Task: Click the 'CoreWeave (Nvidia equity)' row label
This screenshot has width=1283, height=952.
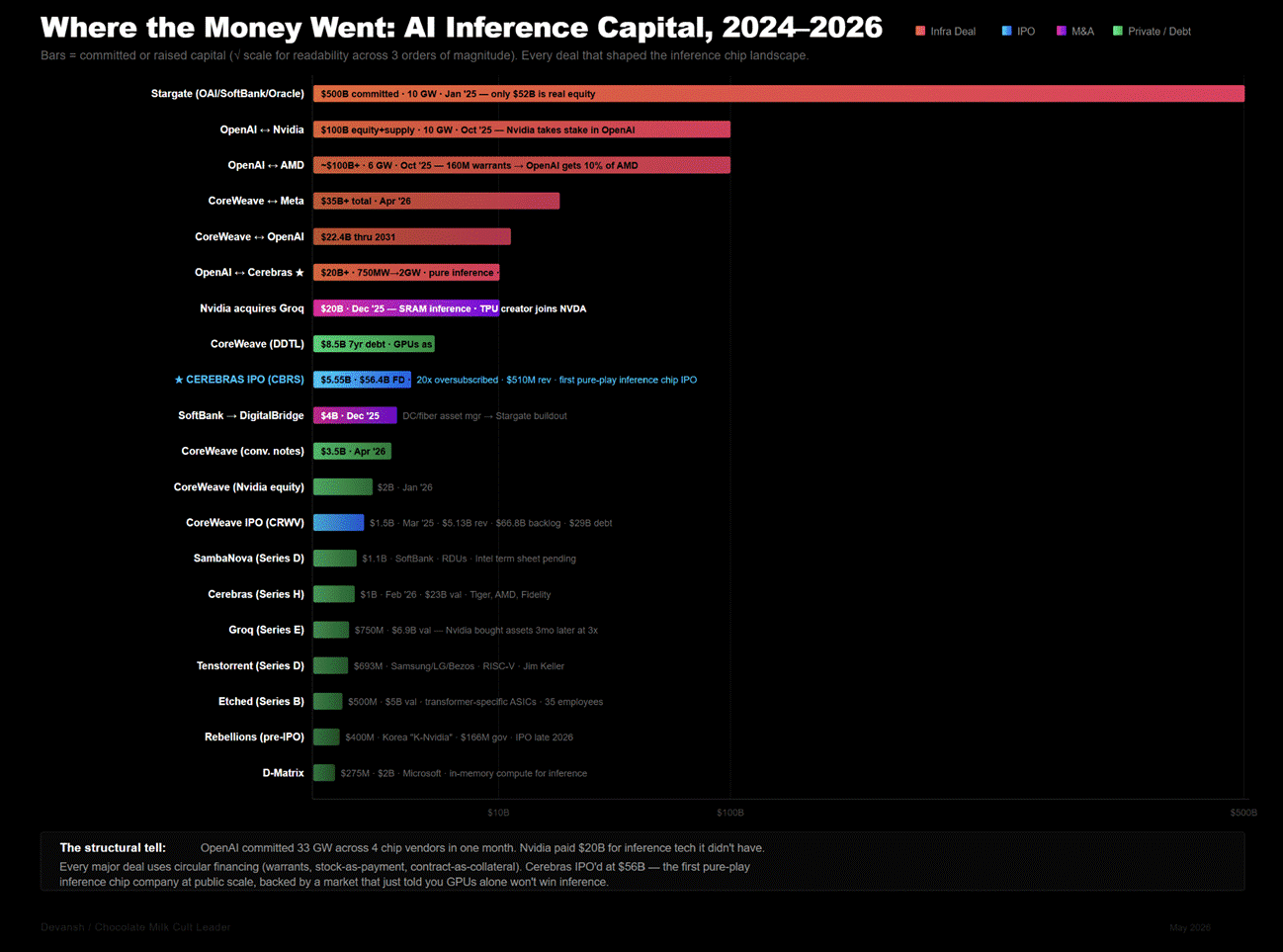Action: click(x=239, y=486)
